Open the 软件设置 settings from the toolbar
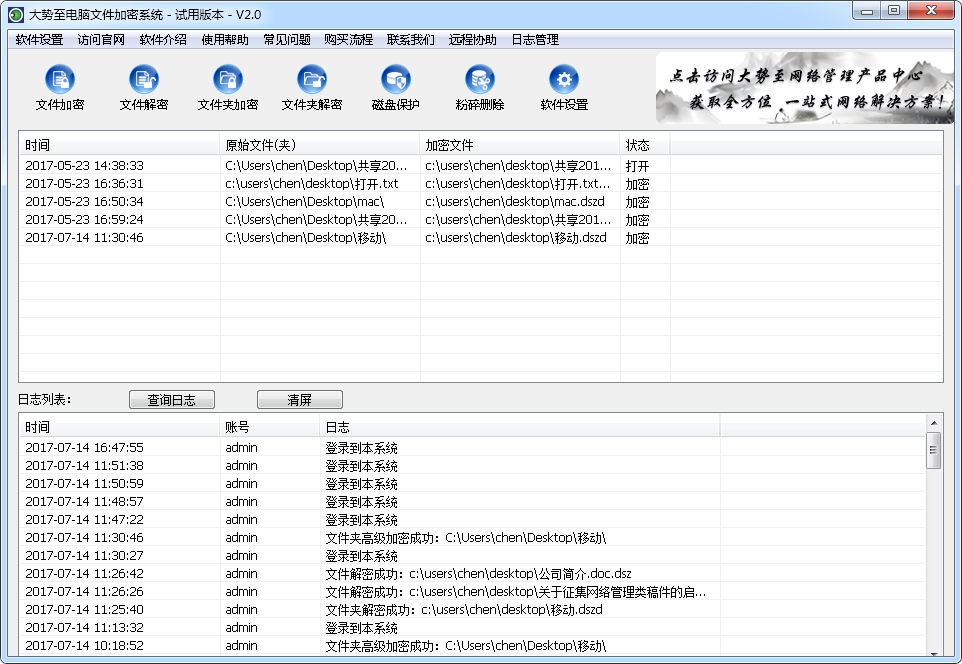Screen dimensions: 962x664 tap(563, 85)
